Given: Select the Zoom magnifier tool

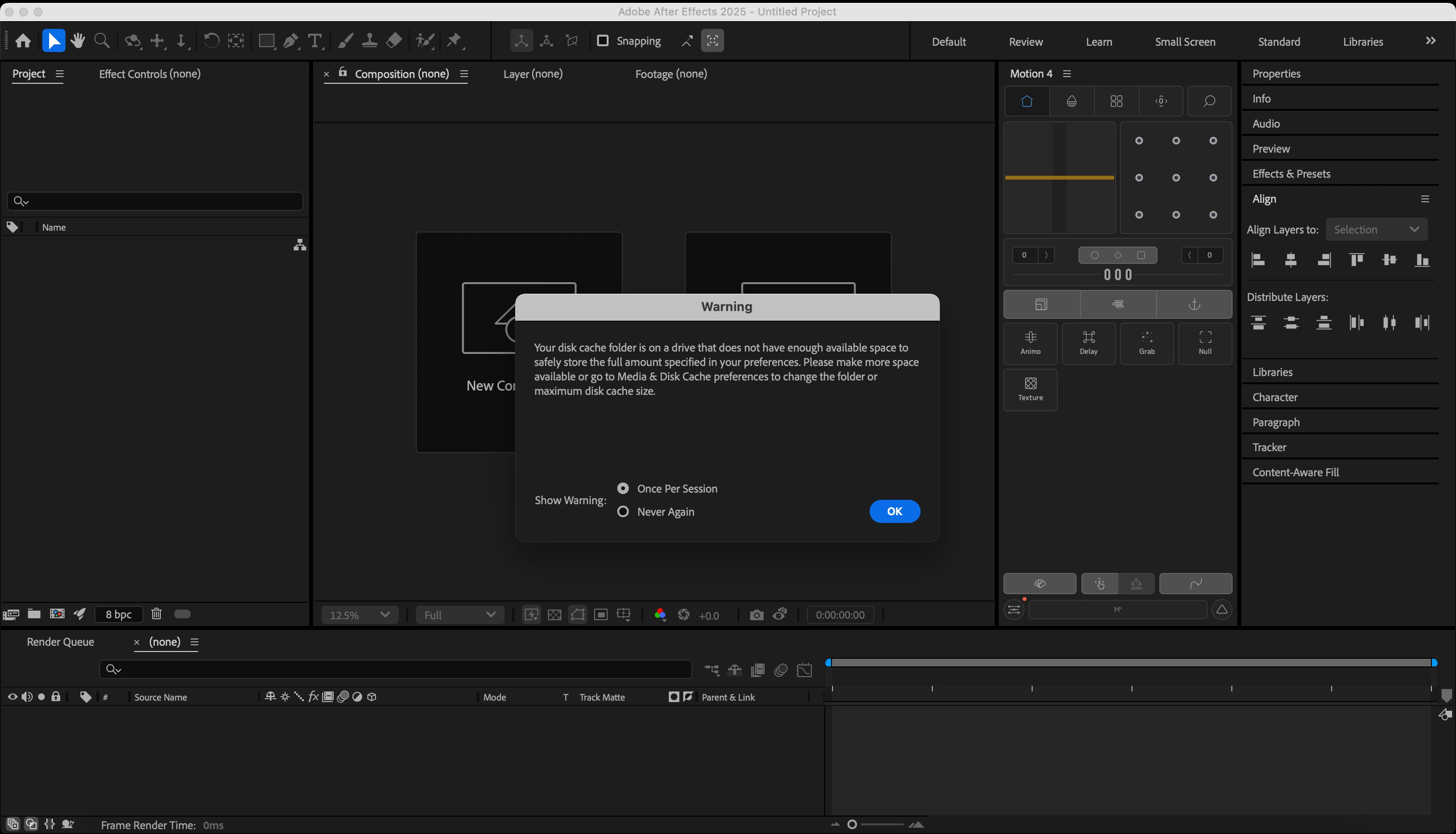Looking at the screenshot, I should pyautogui.click(x=102, y=40).
